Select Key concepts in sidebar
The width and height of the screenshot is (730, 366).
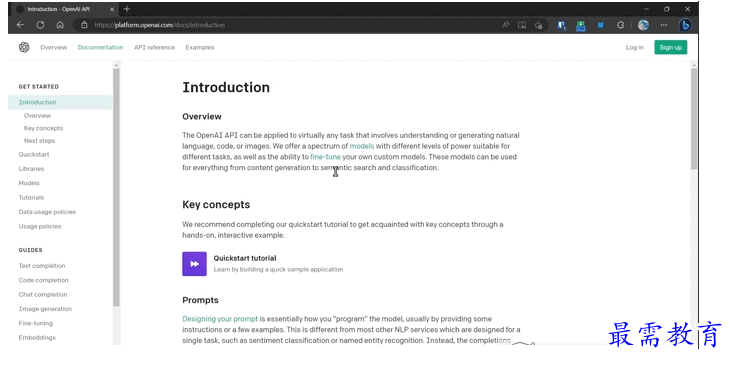(x=43, y=128)
